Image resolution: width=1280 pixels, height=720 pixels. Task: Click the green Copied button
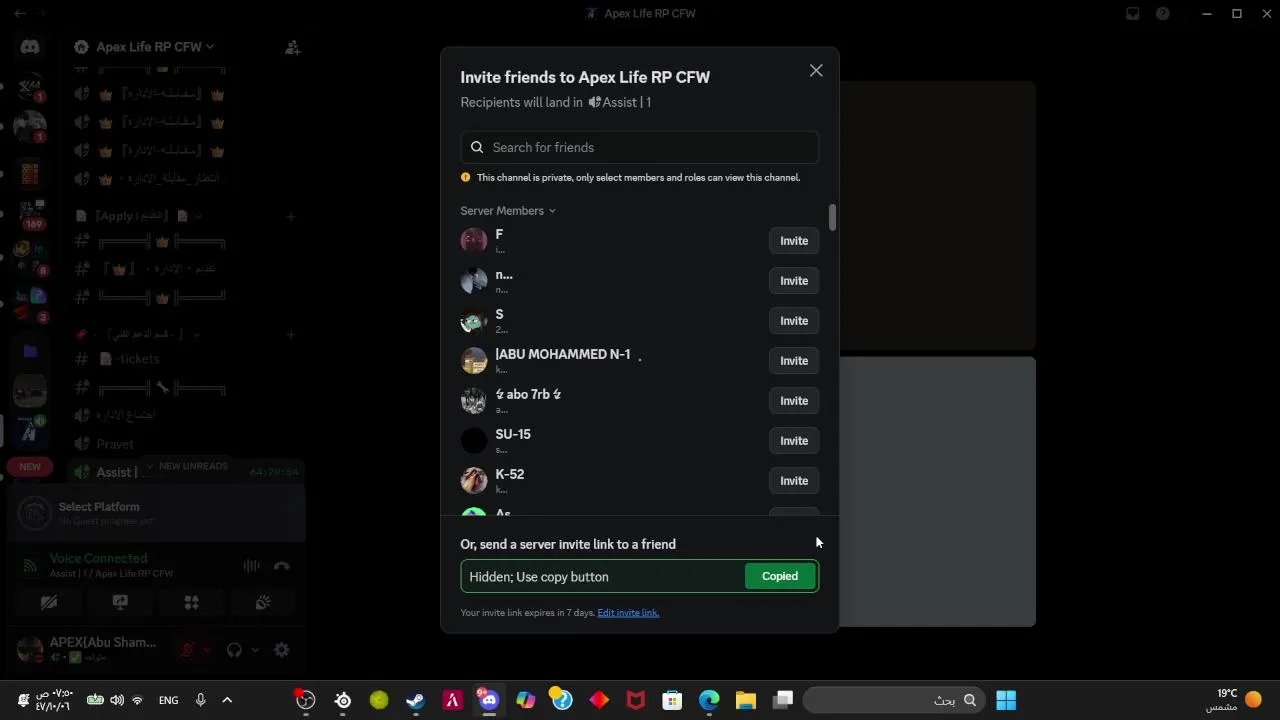[780, 576]
